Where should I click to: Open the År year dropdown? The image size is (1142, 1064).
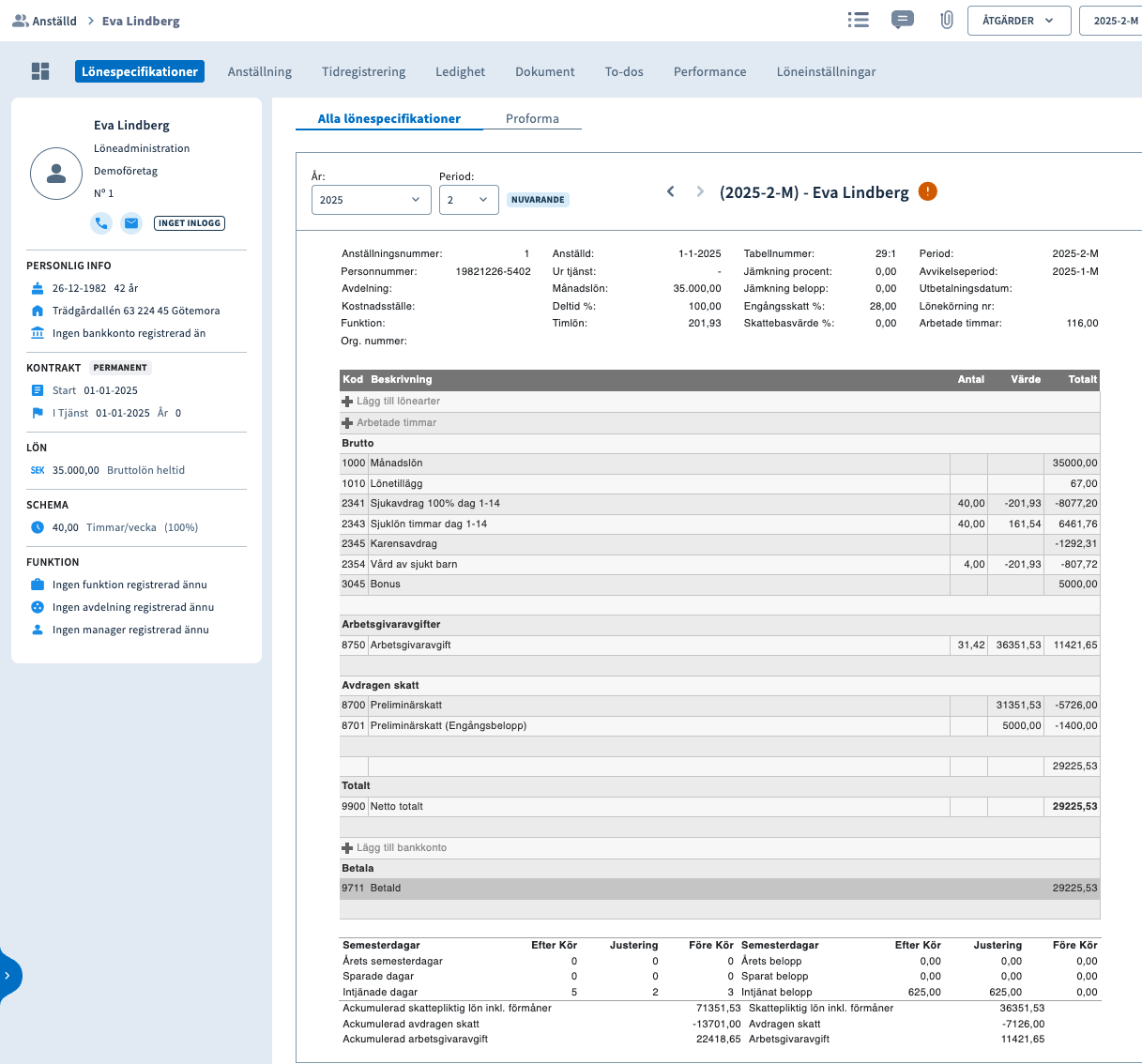pyautogui.click(x=371, y=200)
